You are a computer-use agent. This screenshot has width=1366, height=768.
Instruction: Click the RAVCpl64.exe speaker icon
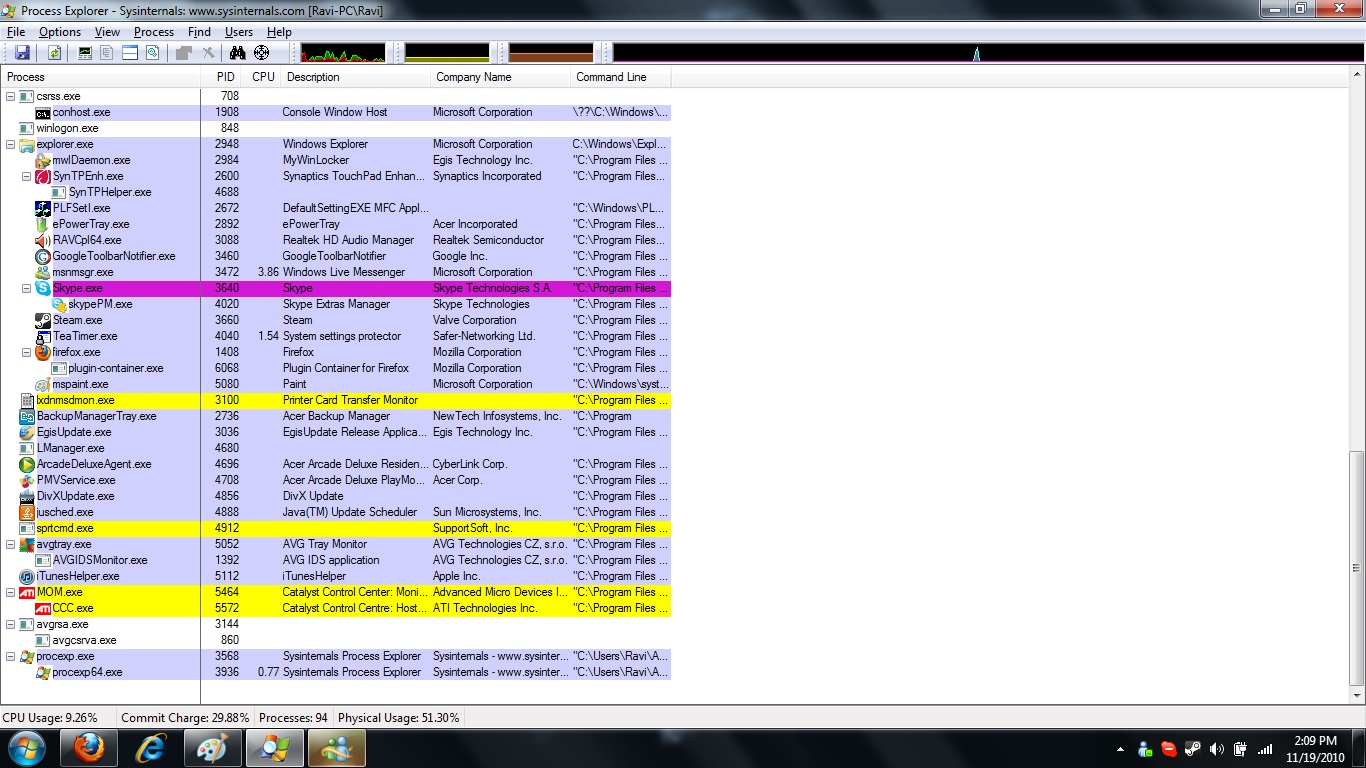43,240
